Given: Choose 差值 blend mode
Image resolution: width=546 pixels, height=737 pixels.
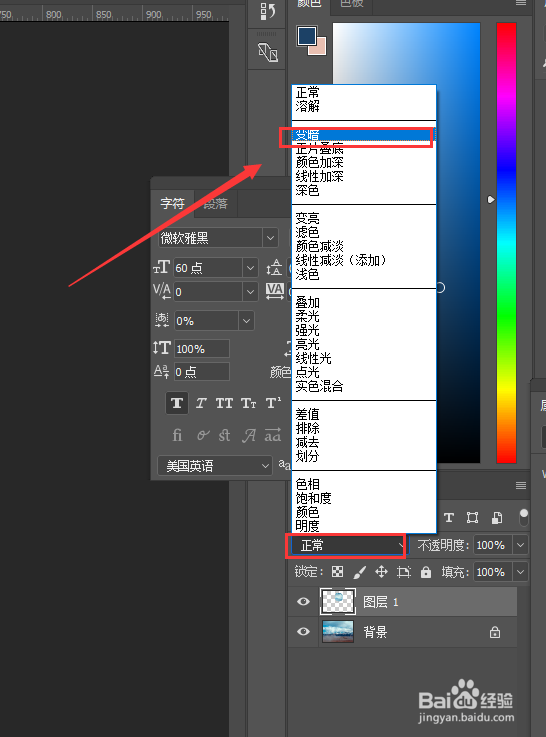Looking at the screenshot, I should pos(364,414).
